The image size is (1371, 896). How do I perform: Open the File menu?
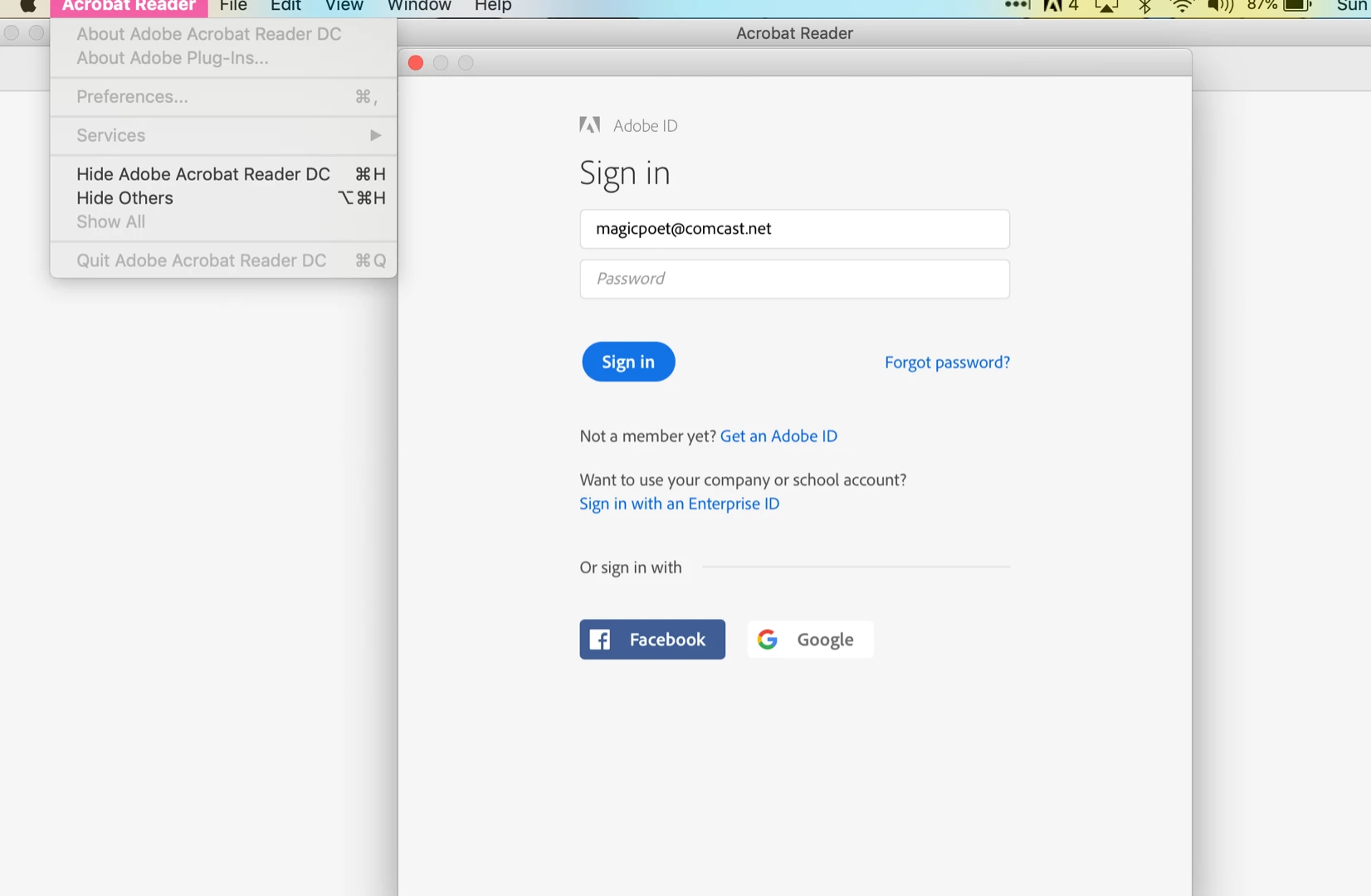coord(233,7)
